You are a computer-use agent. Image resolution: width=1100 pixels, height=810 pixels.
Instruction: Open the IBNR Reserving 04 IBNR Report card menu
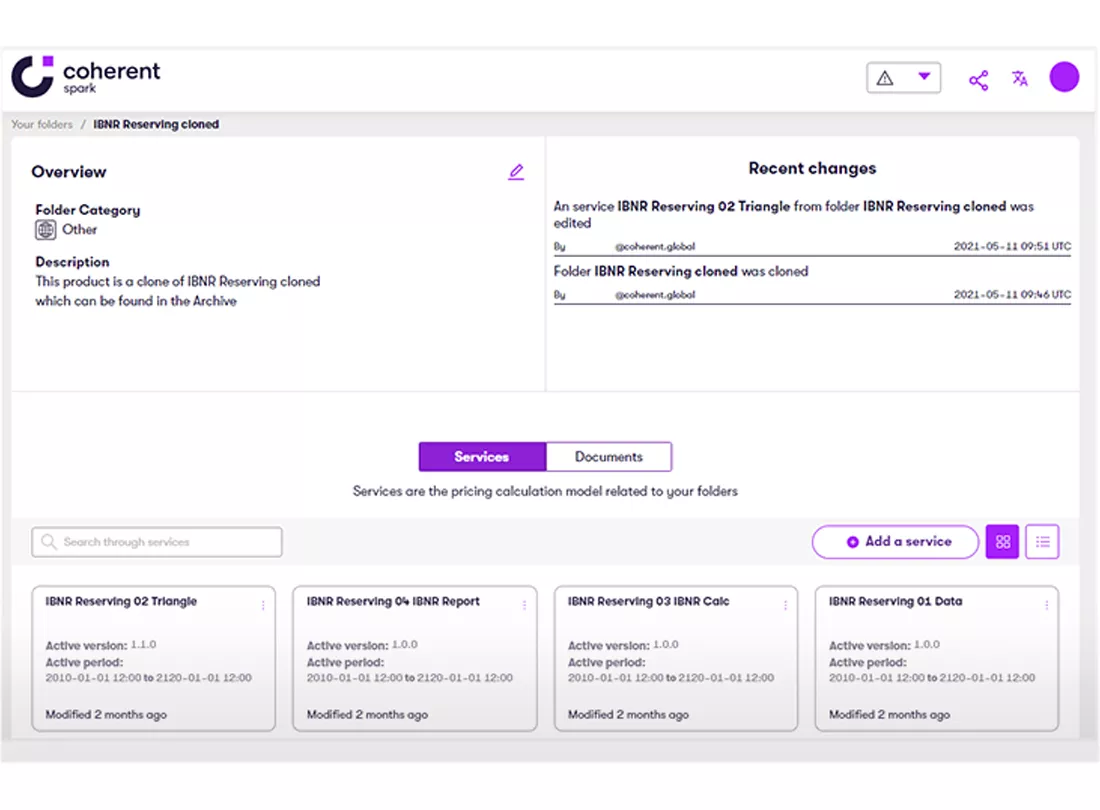(523, 605)
